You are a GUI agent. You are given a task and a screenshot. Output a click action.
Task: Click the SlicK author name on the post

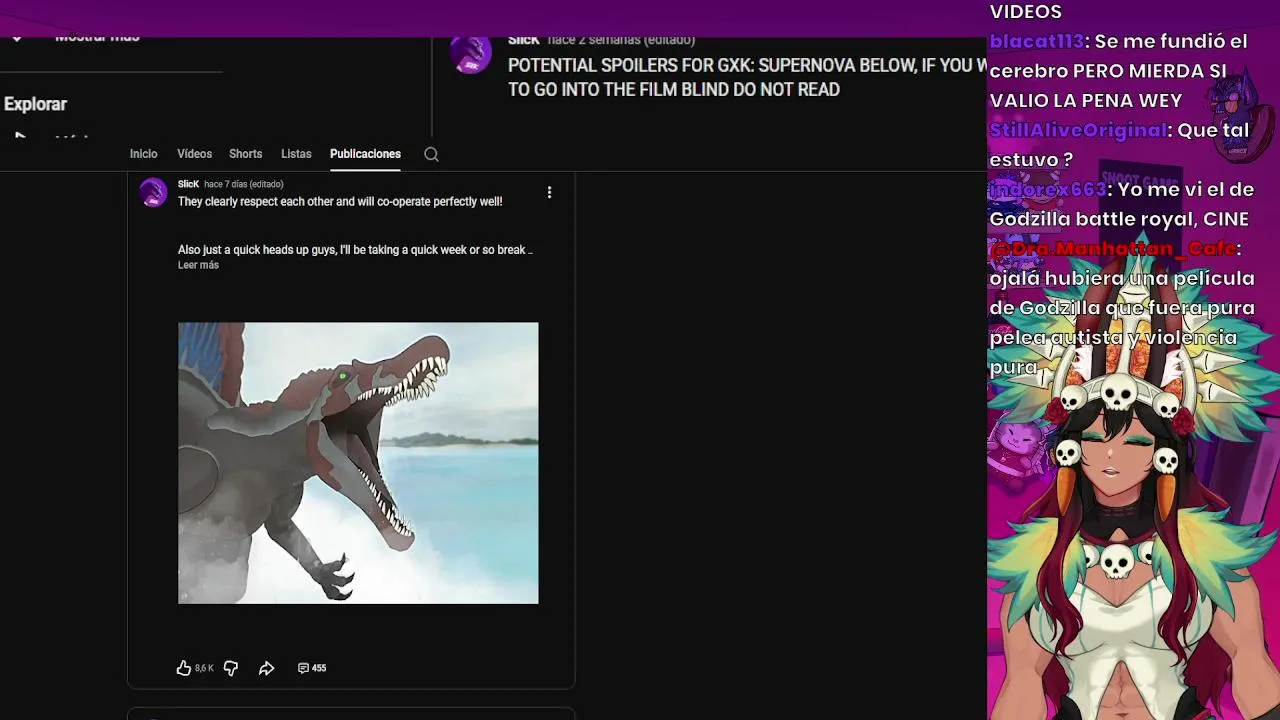click(188, 184)
